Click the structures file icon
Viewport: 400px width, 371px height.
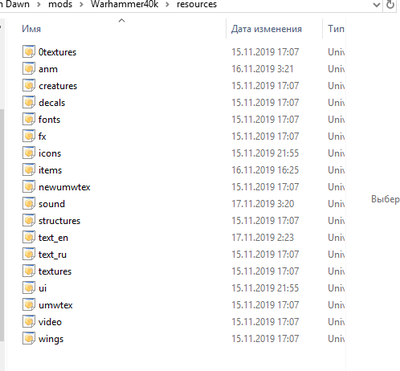click(x=29, y=220)
